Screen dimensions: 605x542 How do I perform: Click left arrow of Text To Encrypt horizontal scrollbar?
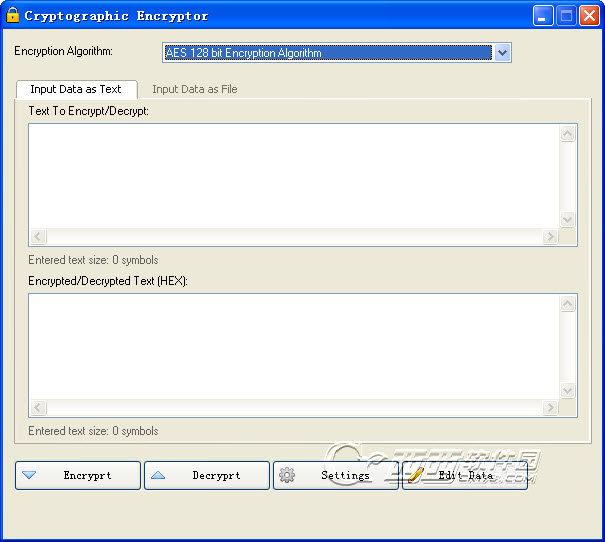[x=38, y=236]
